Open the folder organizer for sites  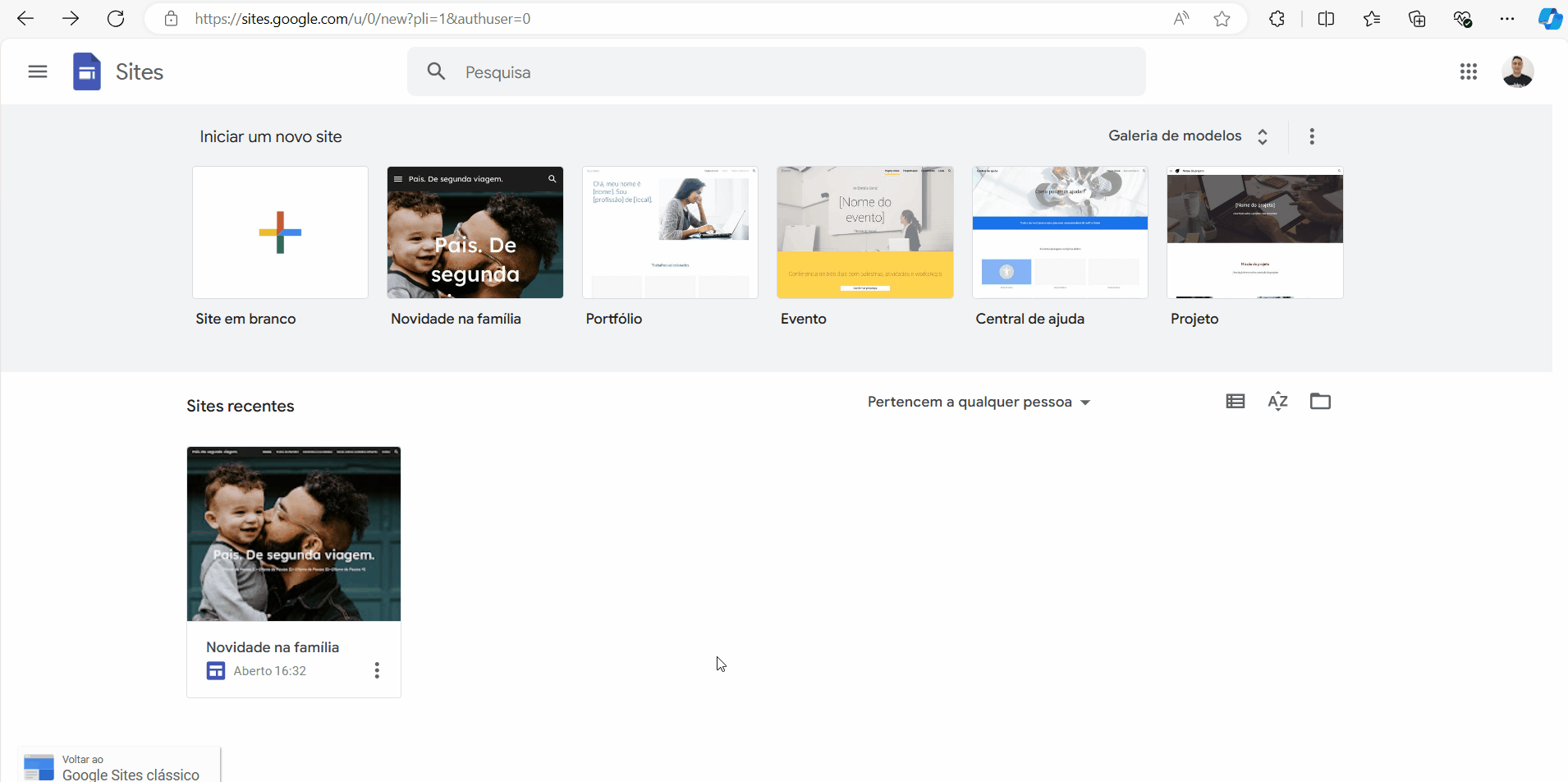1320,401
